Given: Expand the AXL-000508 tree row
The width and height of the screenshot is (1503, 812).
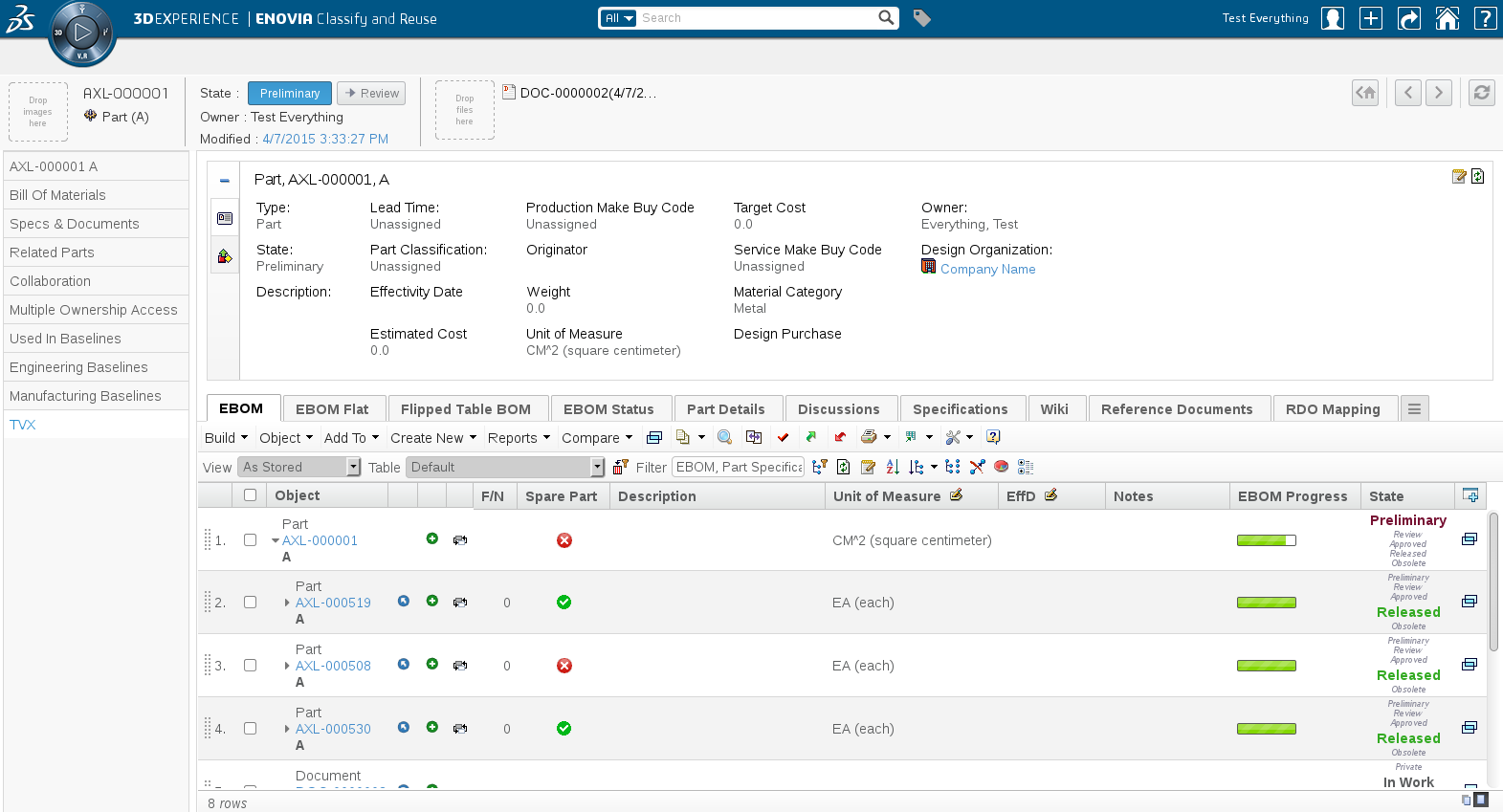Looking at the screenshot, I should point(287,666).
